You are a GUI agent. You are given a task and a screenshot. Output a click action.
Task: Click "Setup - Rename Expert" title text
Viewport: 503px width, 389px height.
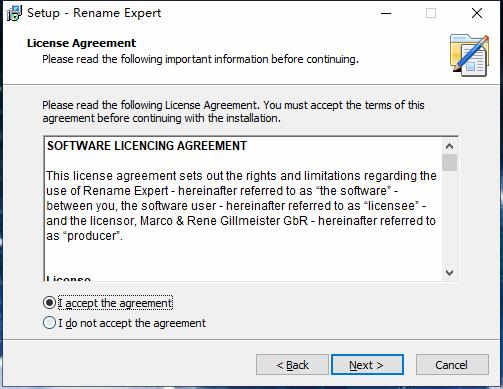click(x=94, y=13)
